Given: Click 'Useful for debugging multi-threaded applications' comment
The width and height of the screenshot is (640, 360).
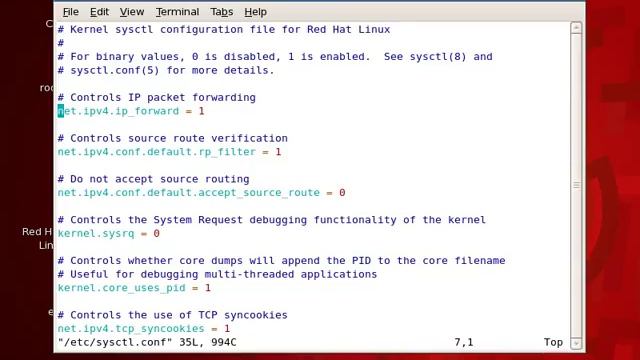Looking at the screenshot, I should [218, 274].
